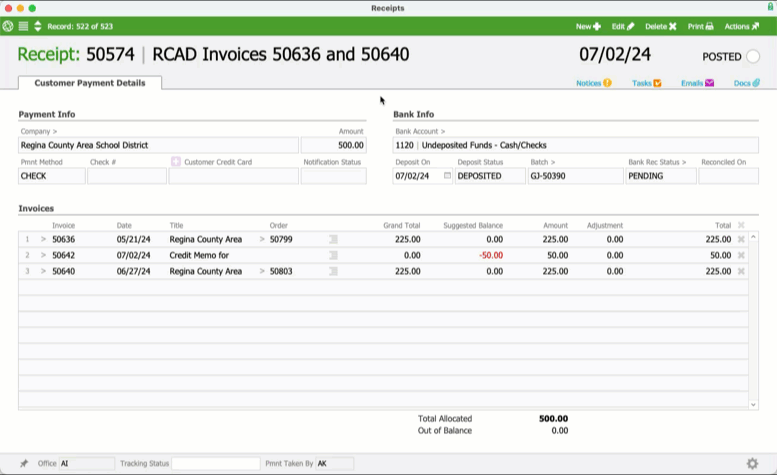Click the Bank Rec Status field PENDING

(x=661, y=176)
